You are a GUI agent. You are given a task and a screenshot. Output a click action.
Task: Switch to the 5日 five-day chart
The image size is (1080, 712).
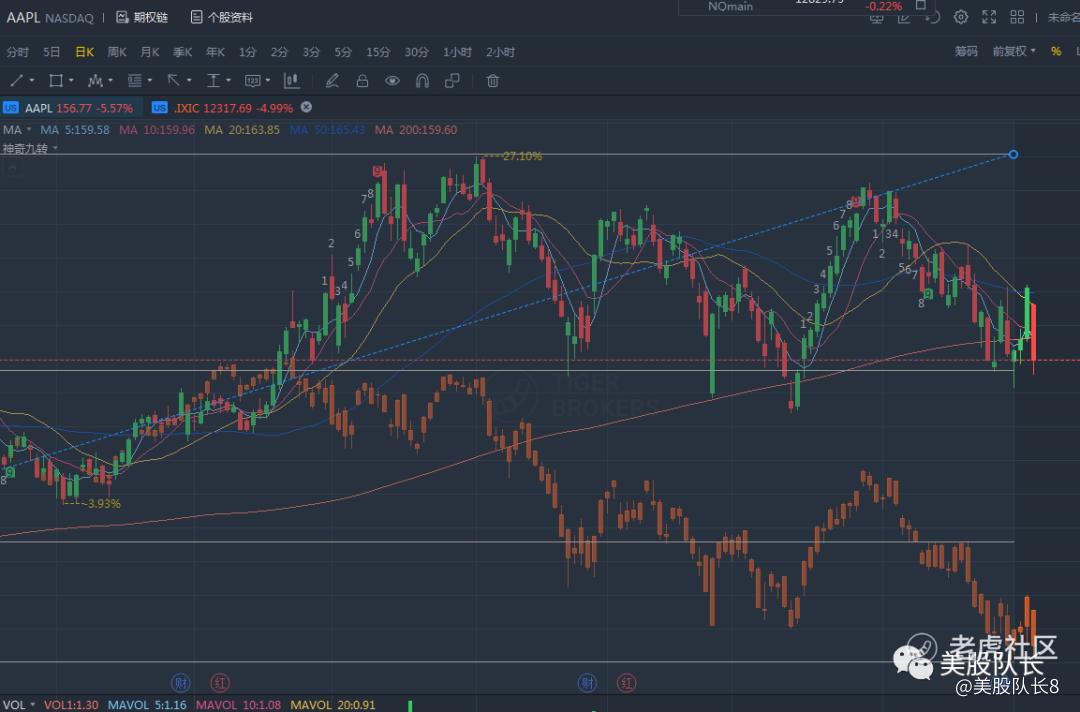(x=52, y=52)
